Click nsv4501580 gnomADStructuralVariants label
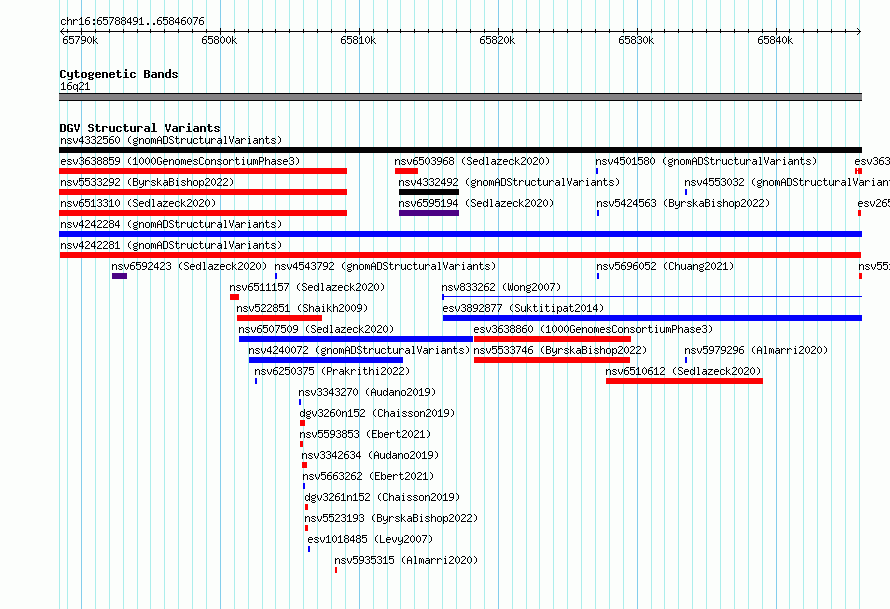This screenshot has width=890, height=609. coord(706,161)
